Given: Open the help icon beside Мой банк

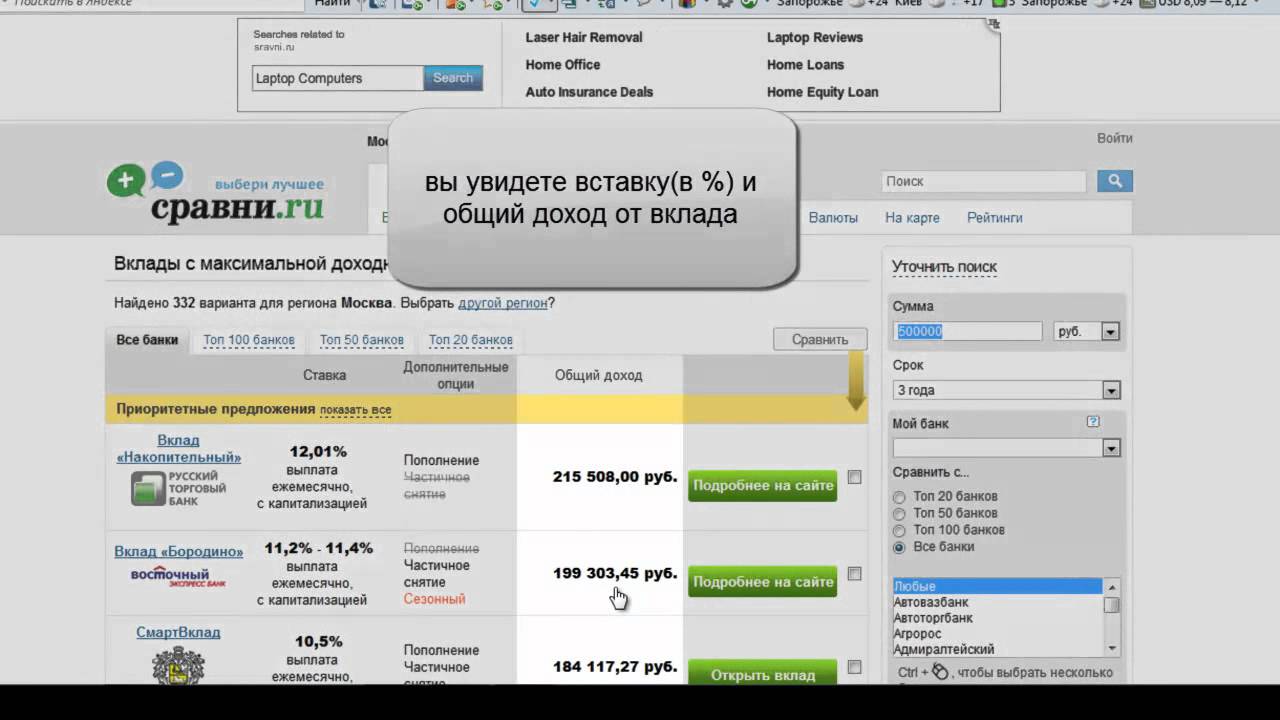Looking at the screenshot, I should pos(1093,422).
